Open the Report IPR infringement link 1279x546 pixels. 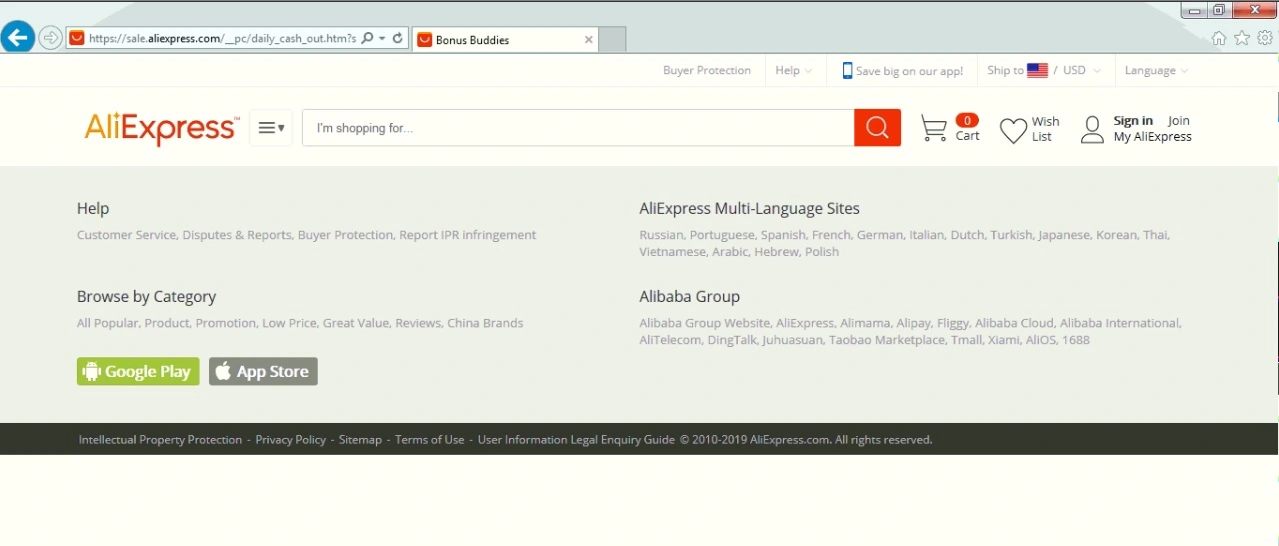click(468, 235)
